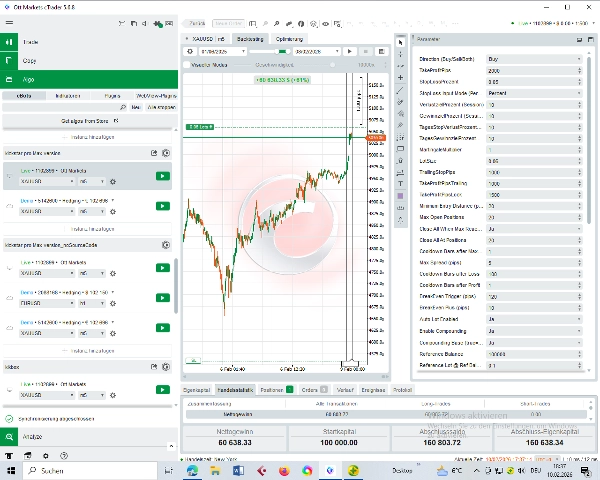Viewport: 600px width, 480px height.
Task: Open the Copy section in sidebar
Action: point(89,60)
